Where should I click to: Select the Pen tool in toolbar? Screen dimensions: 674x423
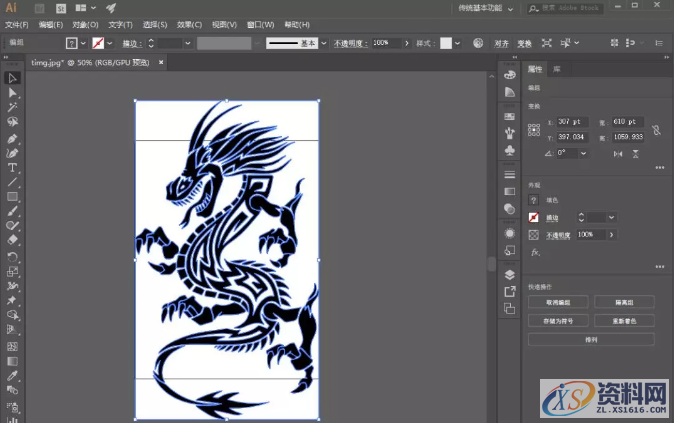(x=12, y=138)
